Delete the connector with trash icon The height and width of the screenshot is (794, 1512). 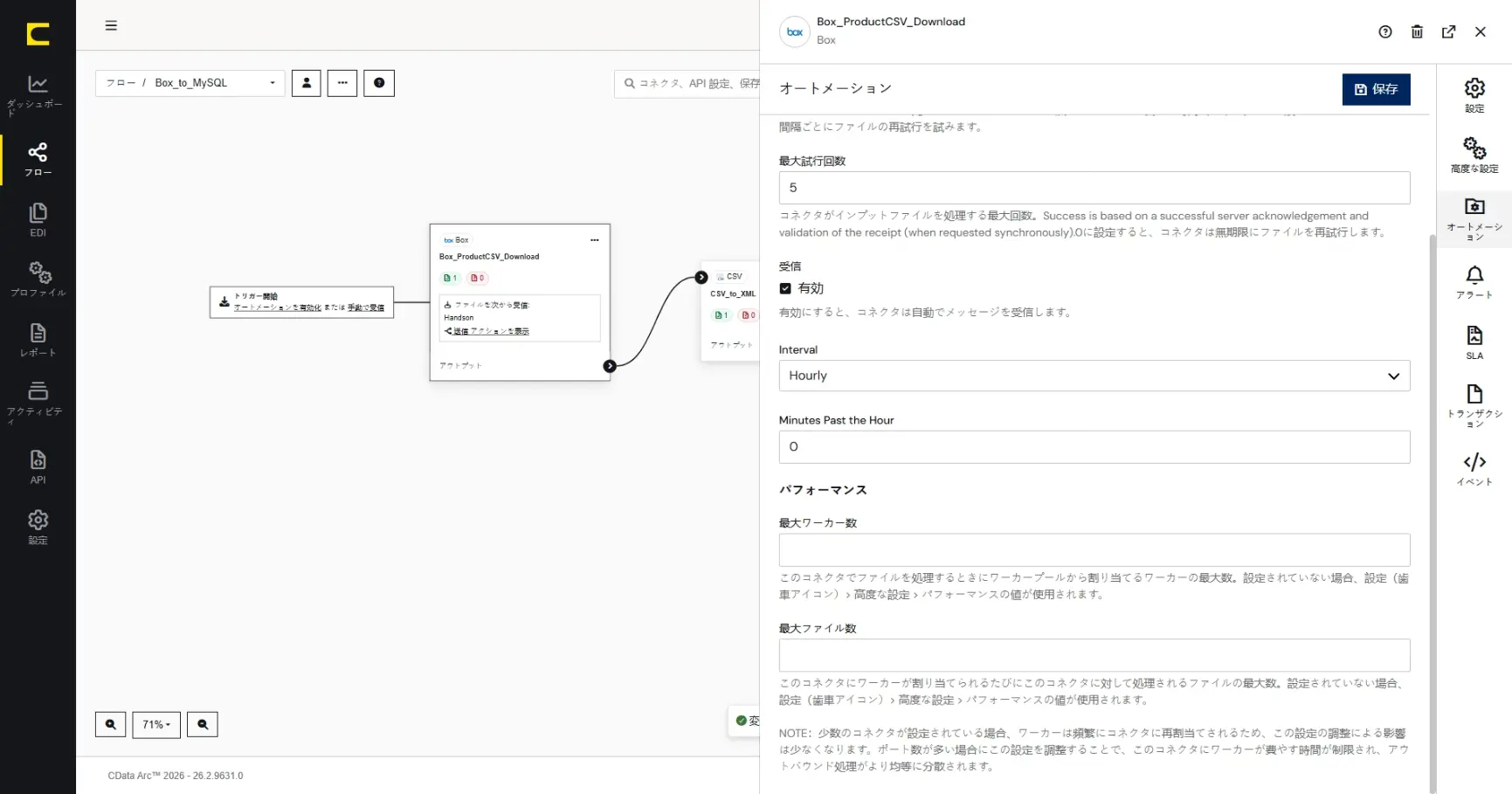(x=1417, y=32)
